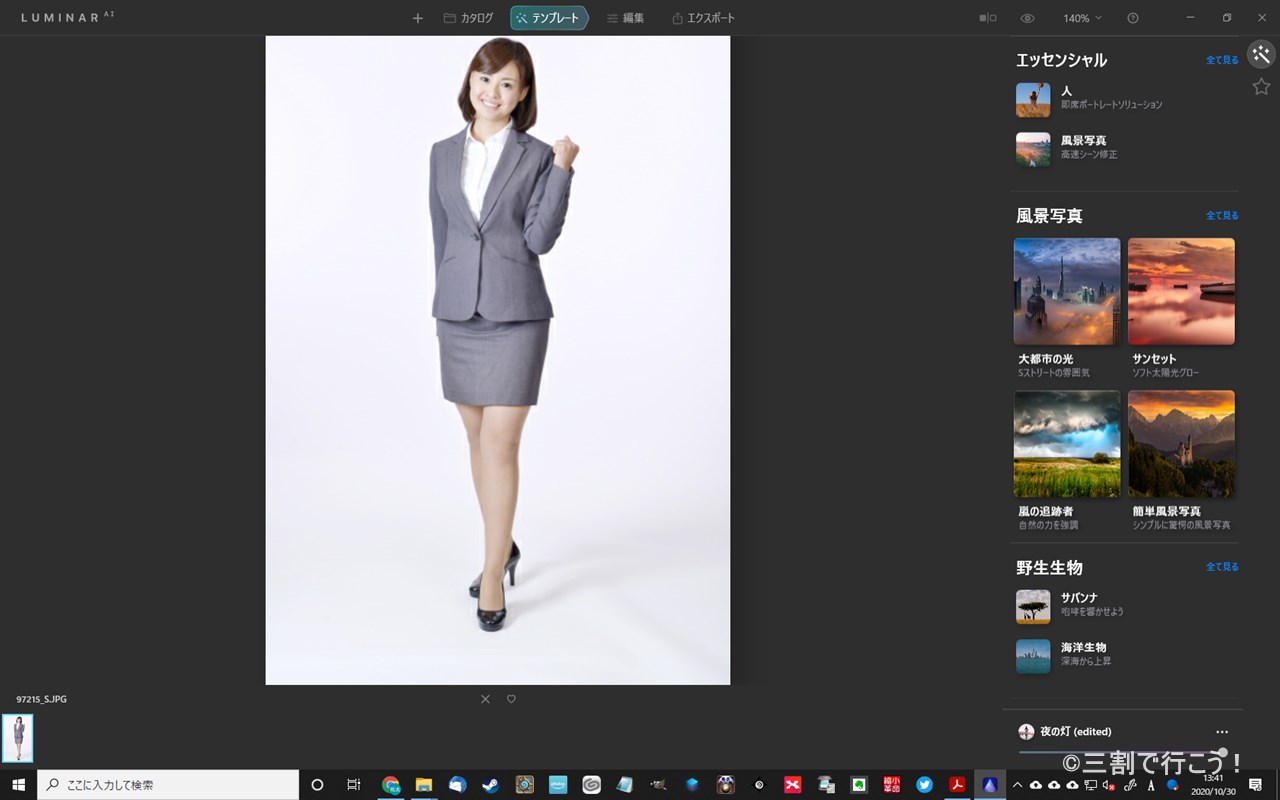Select the 97215_S.JPG filmstrip thumbnail
Screen dimensions: 1280x800
[18, 738]
